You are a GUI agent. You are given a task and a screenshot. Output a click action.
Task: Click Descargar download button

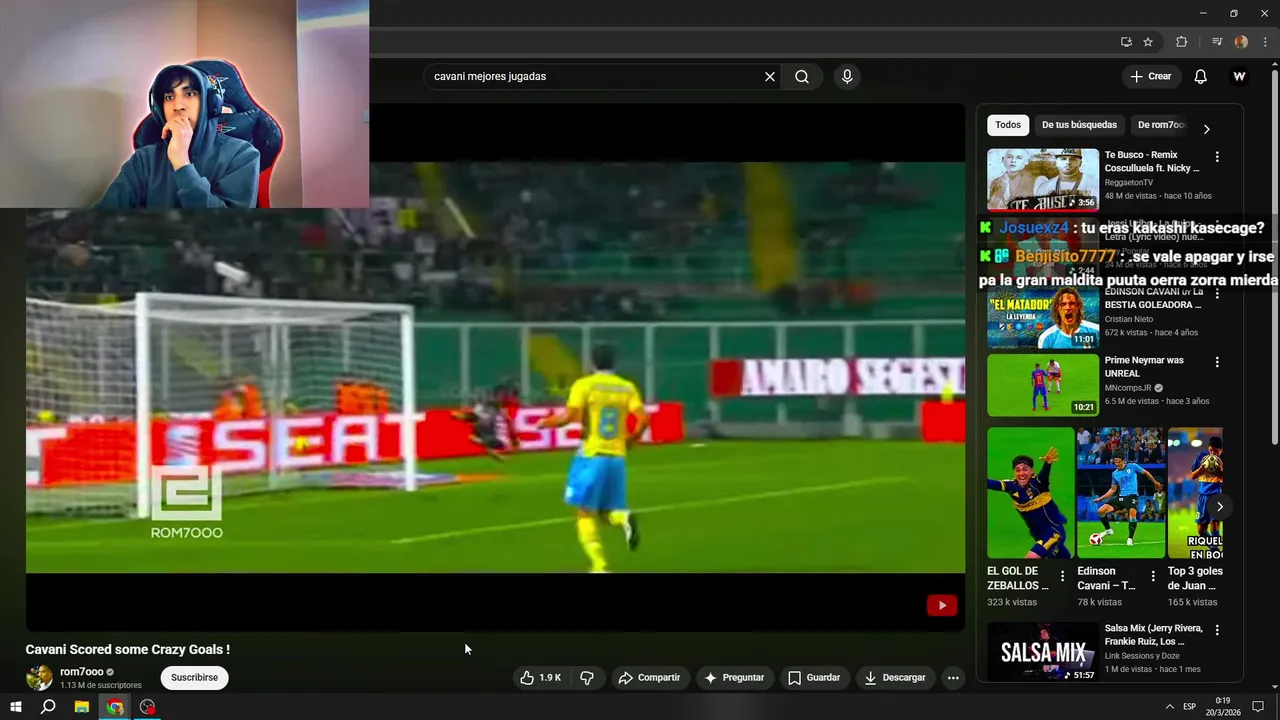895,678
